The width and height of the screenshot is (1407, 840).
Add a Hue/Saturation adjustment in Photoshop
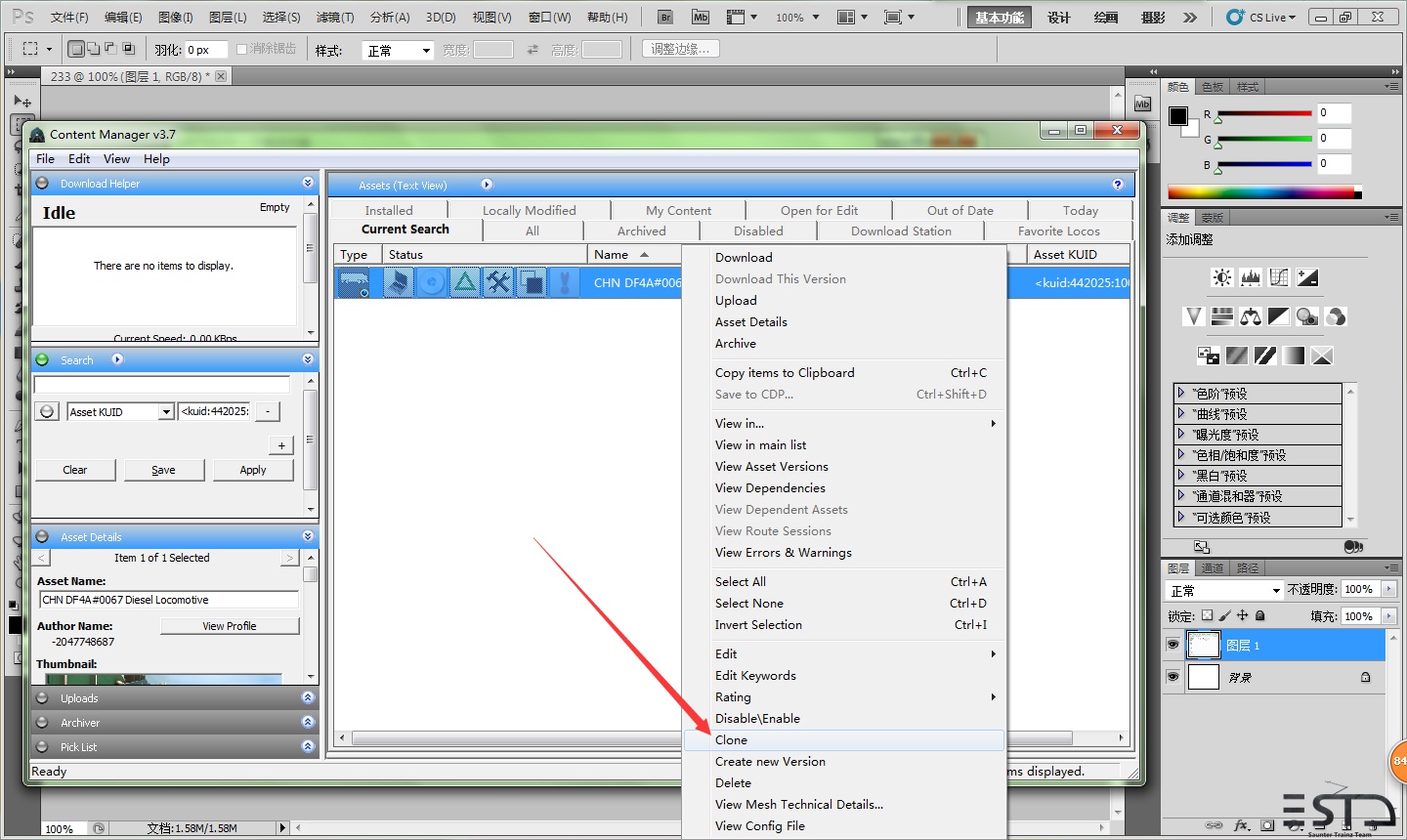[x=1221, y=316]
